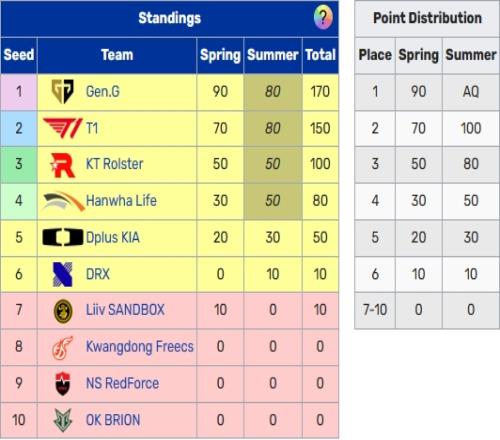Click the NS RedForce logo
Image resolution: width=500 pixels, height=440 pixels.
pos(63,384)
